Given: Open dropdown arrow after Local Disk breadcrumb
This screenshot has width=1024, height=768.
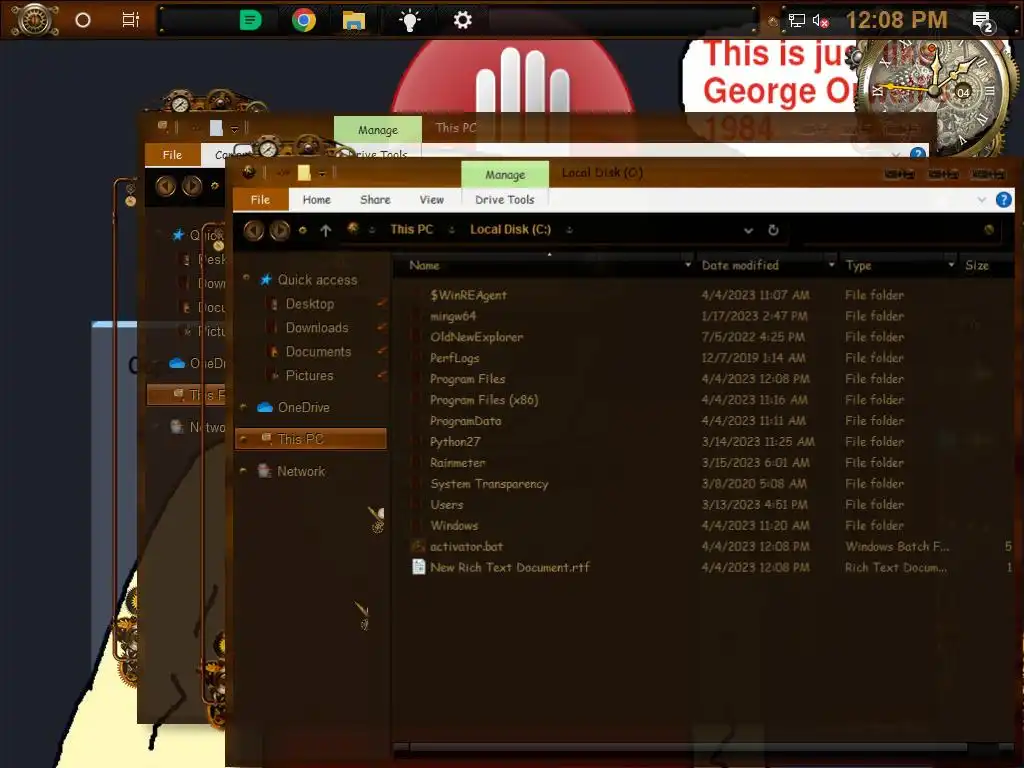Looking at the screenshot, I should pyautogui.click(x=569, y=230).
